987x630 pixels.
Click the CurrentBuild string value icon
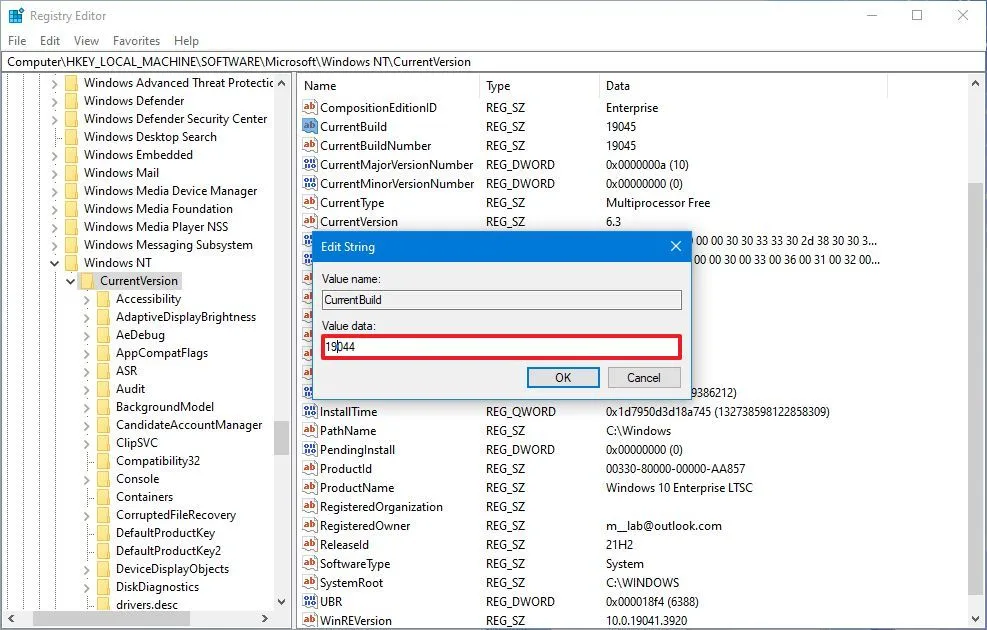click(310, 126)
